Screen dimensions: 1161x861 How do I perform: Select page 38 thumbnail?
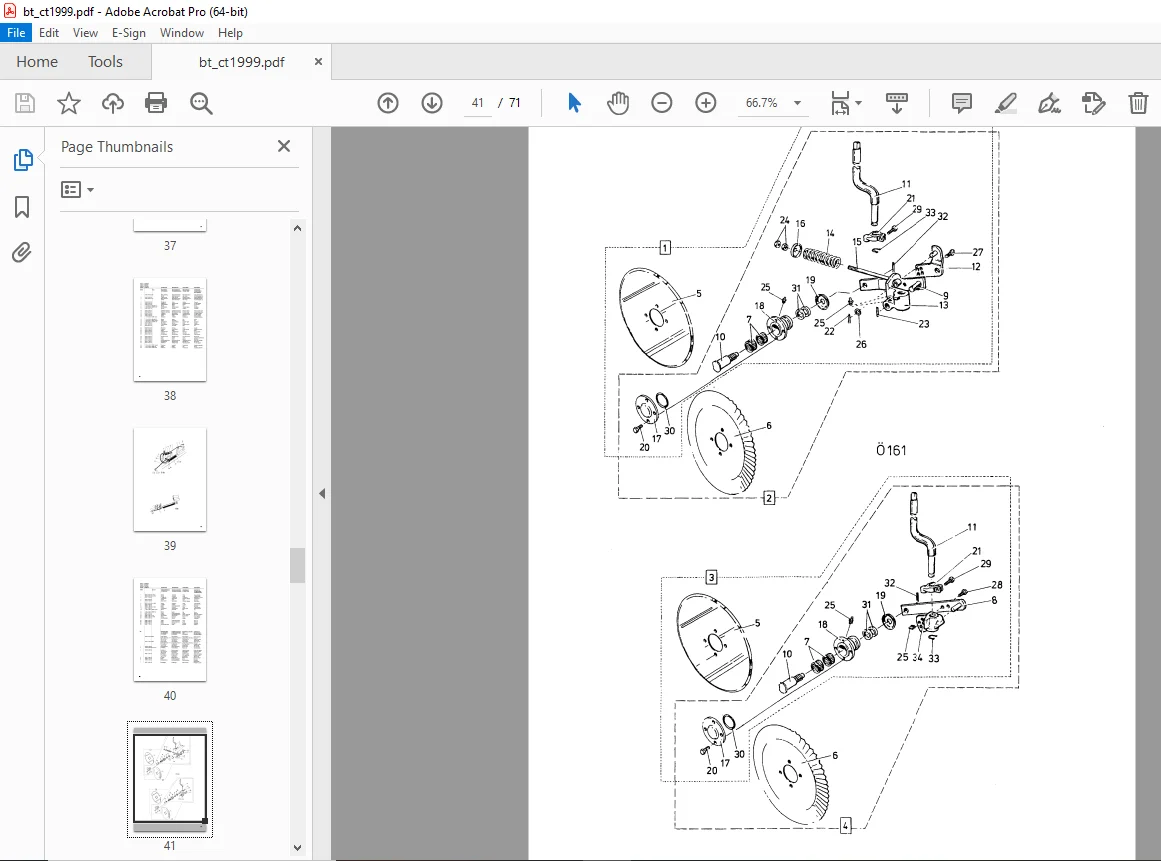pos(170,329)
